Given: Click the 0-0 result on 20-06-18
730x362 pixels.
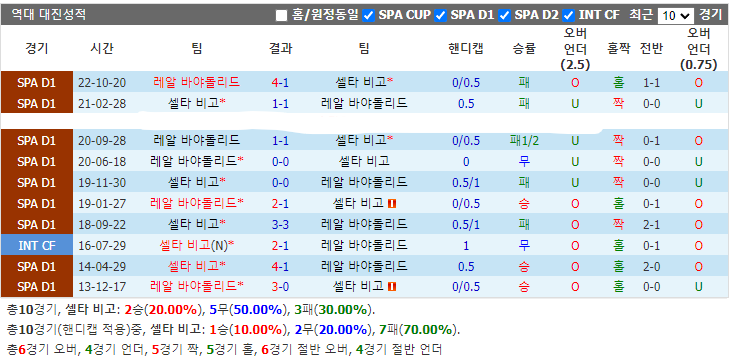Looking at the screenshot, I should pyautogui.click(x=280, y=161).
